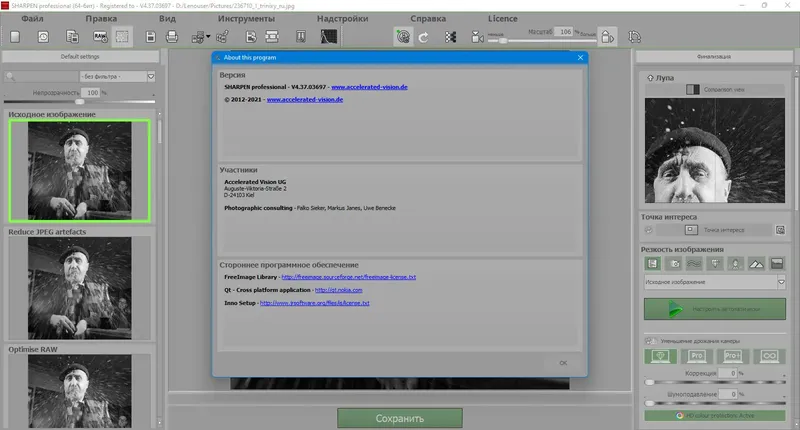Select the portrait sharpness category icon

point(735,264)
